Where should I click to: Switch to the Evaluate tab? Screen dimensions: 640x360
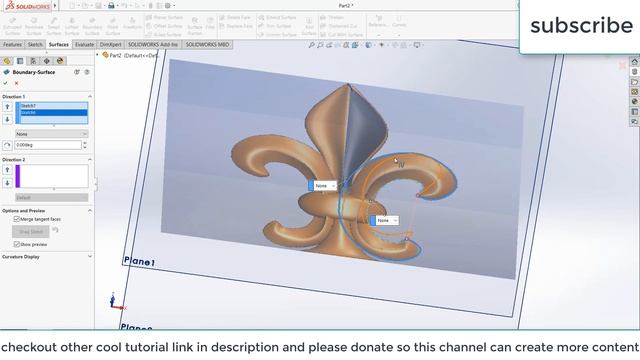point(84,44)
